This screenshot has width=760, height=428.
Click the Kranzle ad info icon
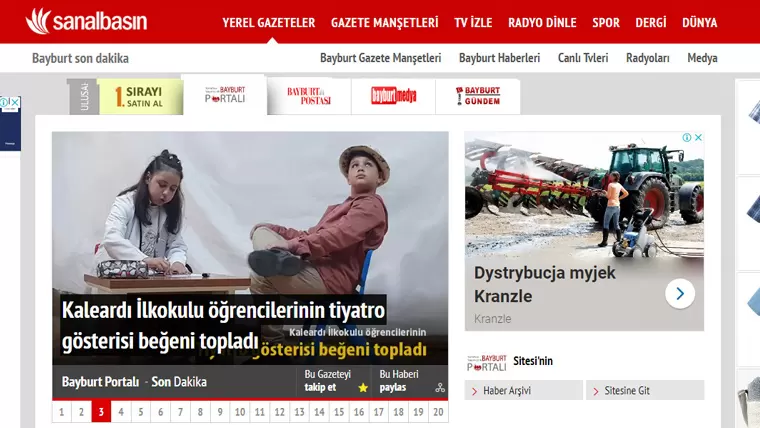pyautogui.click(x=687, y=138)
